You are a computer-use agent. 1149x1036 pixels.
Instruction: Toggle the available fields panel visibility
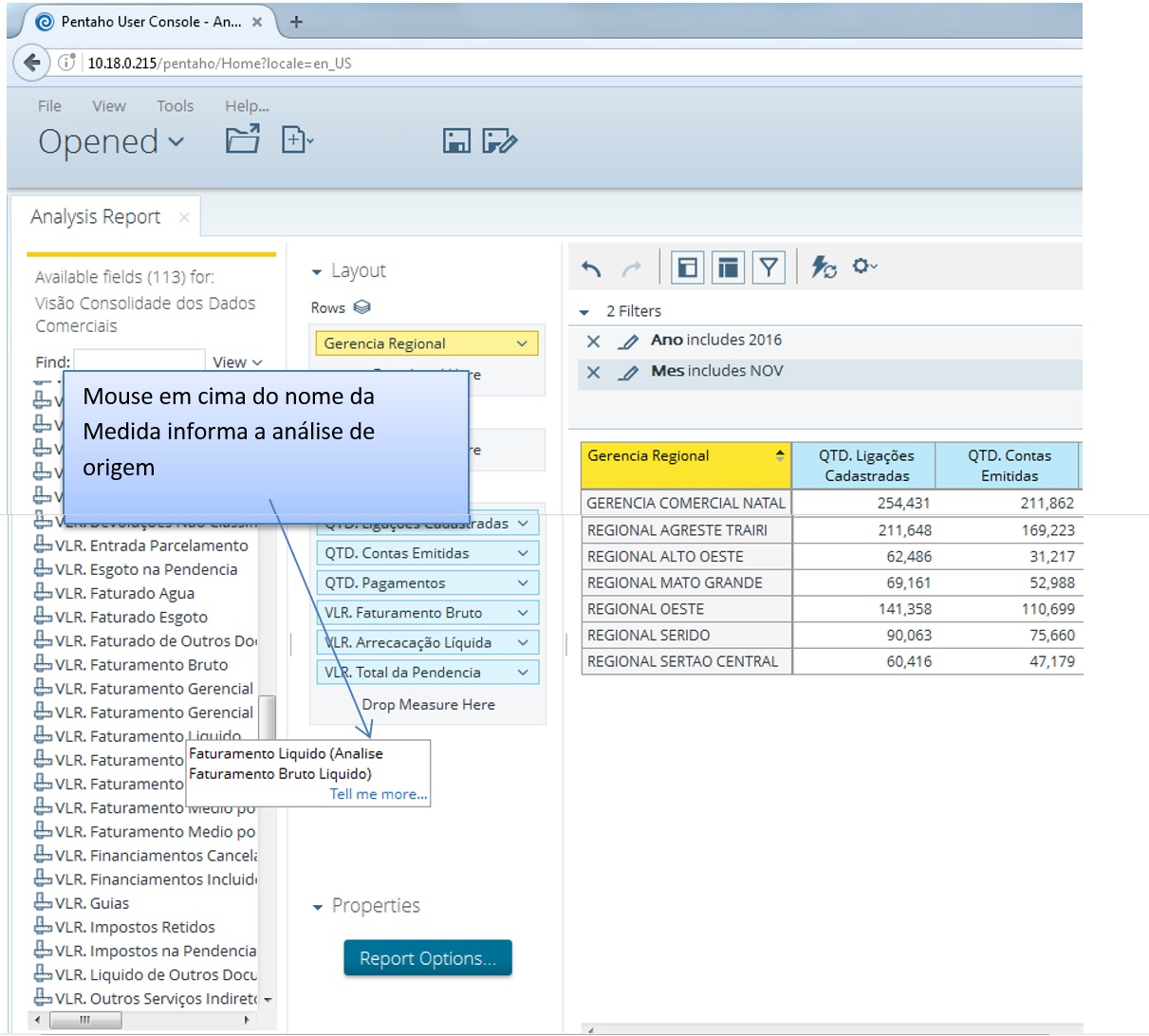687,268
